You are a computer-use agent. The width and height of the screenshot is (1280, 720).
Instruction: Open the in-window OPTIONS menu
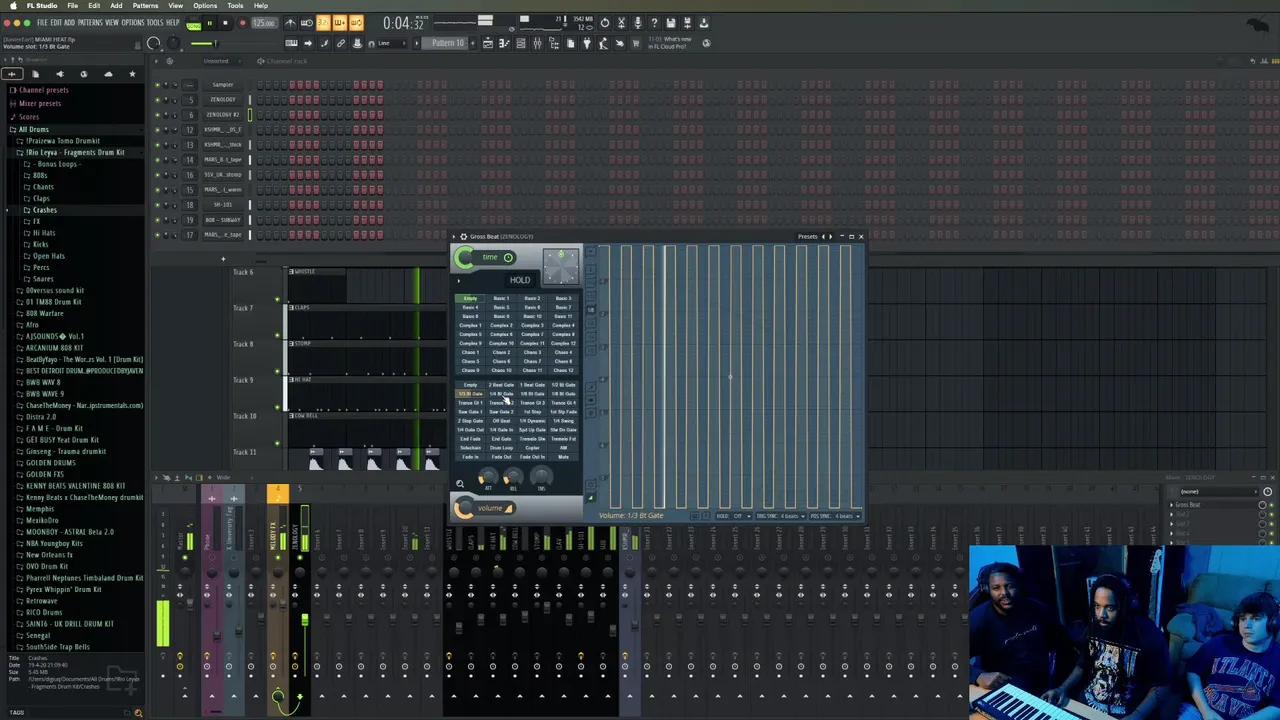pyautogui.click(x=133, y=22)
